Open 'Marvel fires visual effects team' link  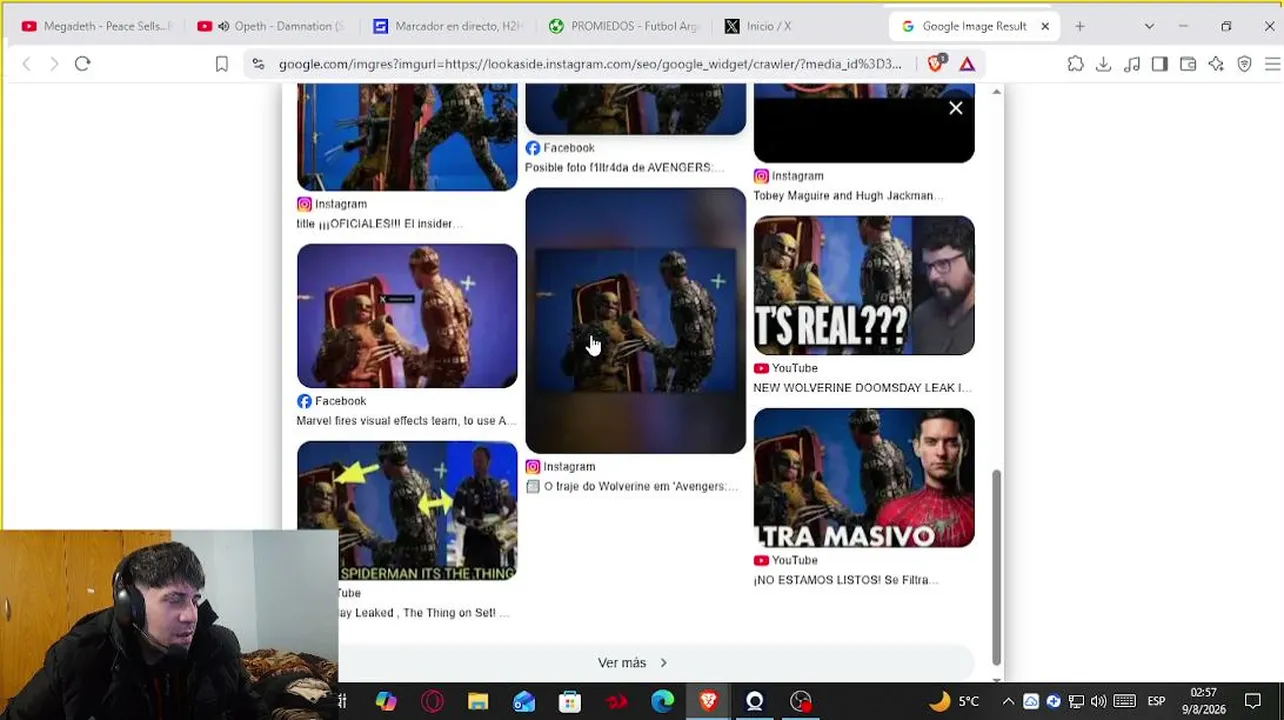406,421
